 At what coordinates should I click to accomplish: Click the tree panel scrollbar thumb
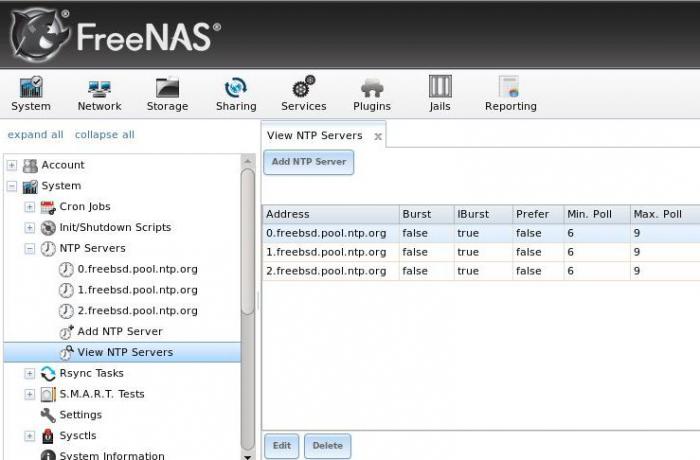248,242
